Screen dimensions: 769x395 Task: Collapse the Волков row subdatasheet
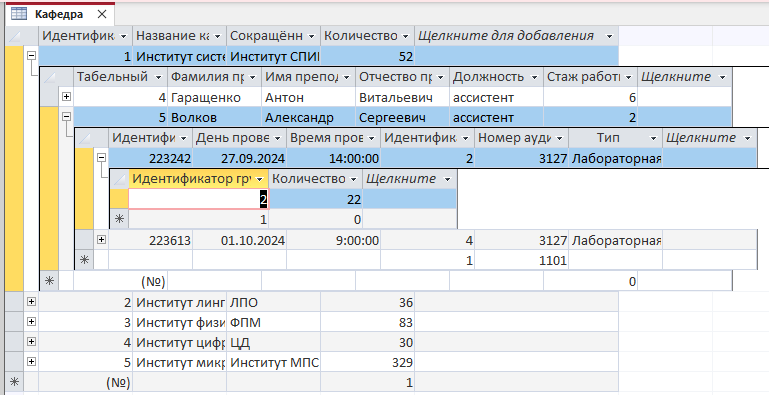point(66,117)
